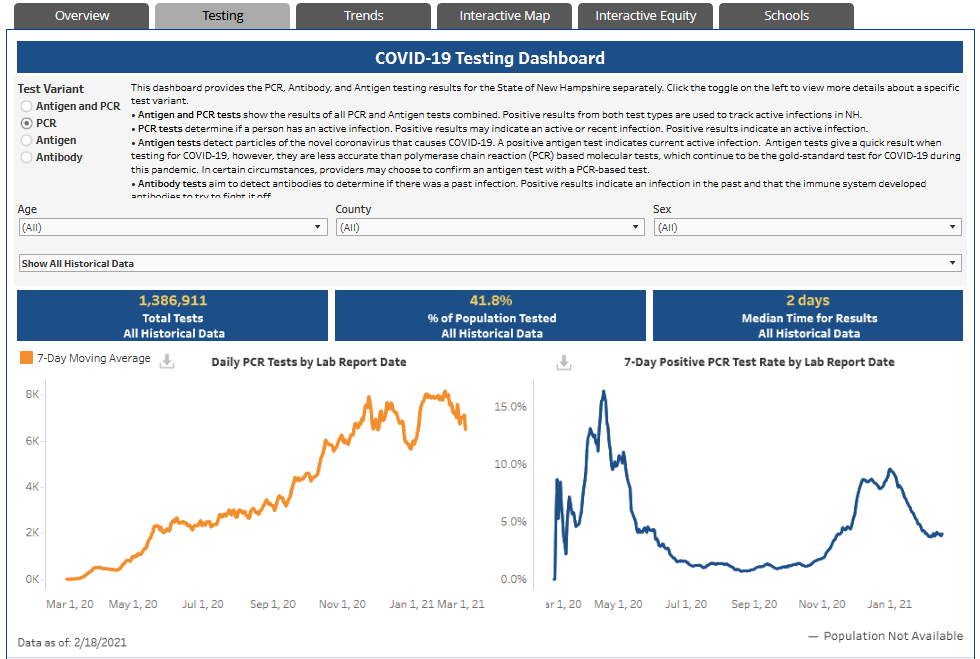Image resolution: width=980 pixels, height=659 pixels.
Task: Open the Sex filter dropdown
Action: click(808, 227)
